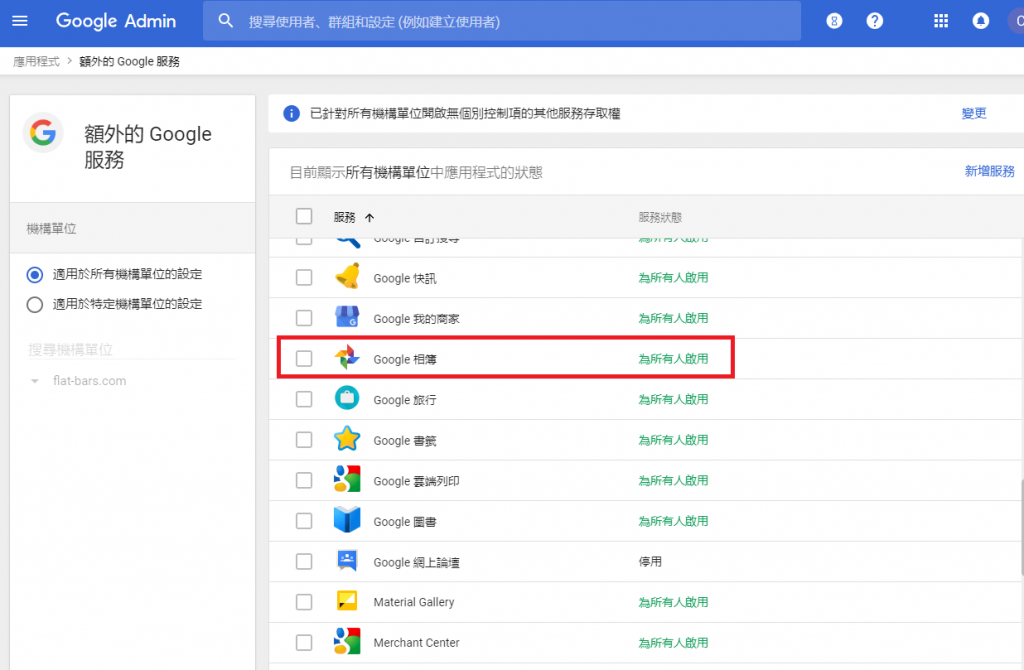Expand the flat-bars.com tree arrow
This screenshot has height=670, width=1024.
point(35,381)
